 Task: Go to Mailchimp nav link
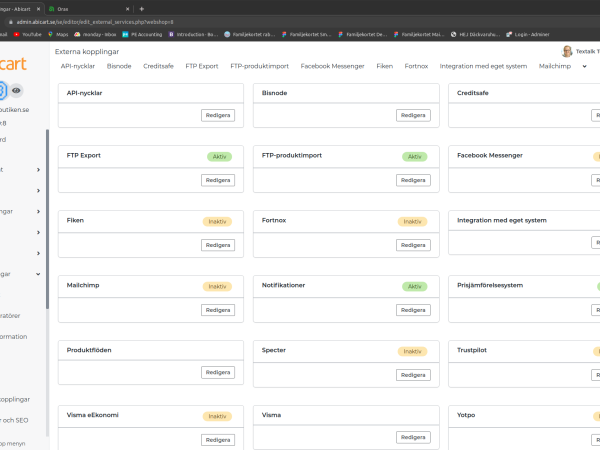click(x=555, y=66)
